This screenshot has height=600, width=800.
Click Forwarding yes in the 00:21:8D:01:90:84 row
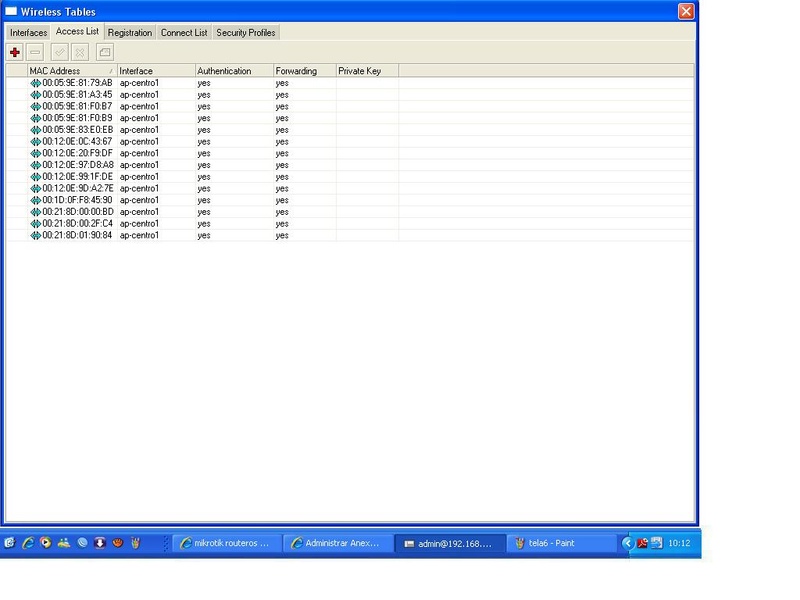(x=282, y=236)
